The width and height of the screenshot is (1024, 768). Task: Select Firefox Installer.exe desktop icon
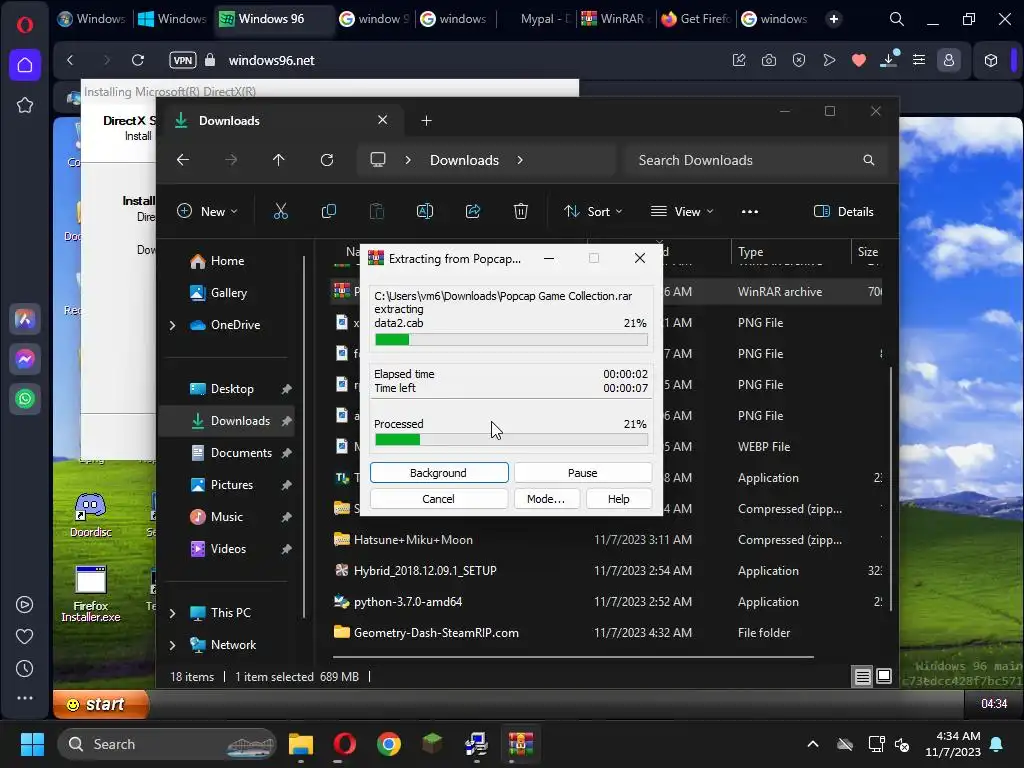90,593
